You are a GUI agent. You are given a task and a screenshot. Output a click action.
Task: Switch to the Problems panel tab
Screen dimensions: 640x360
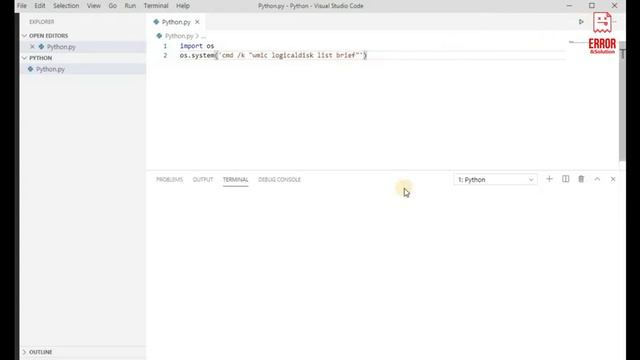(169, 180)
